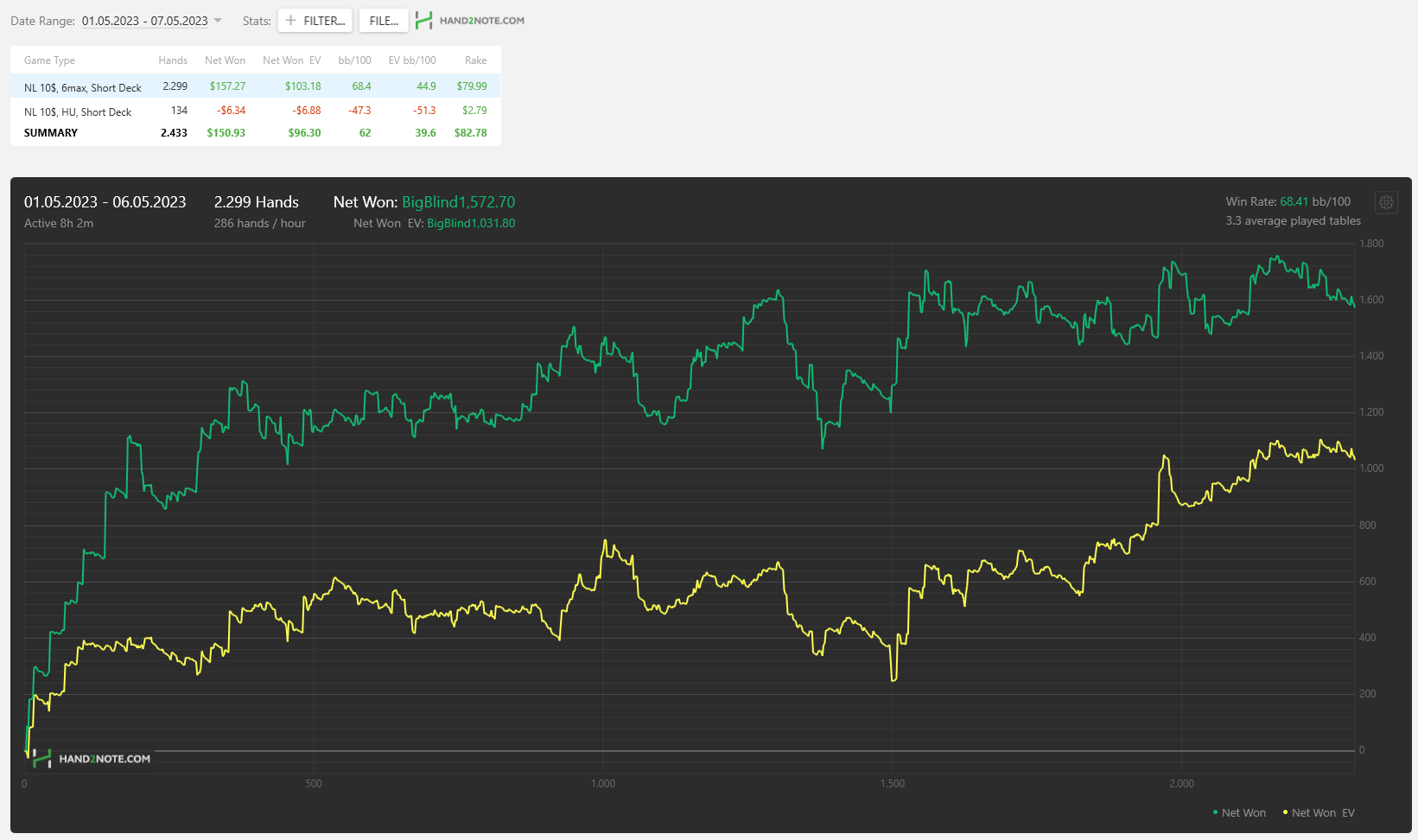This screenshot has height=840, width=1418.
Task: Click the $82.78 summary rake total
Action: [x=471, y=133]
